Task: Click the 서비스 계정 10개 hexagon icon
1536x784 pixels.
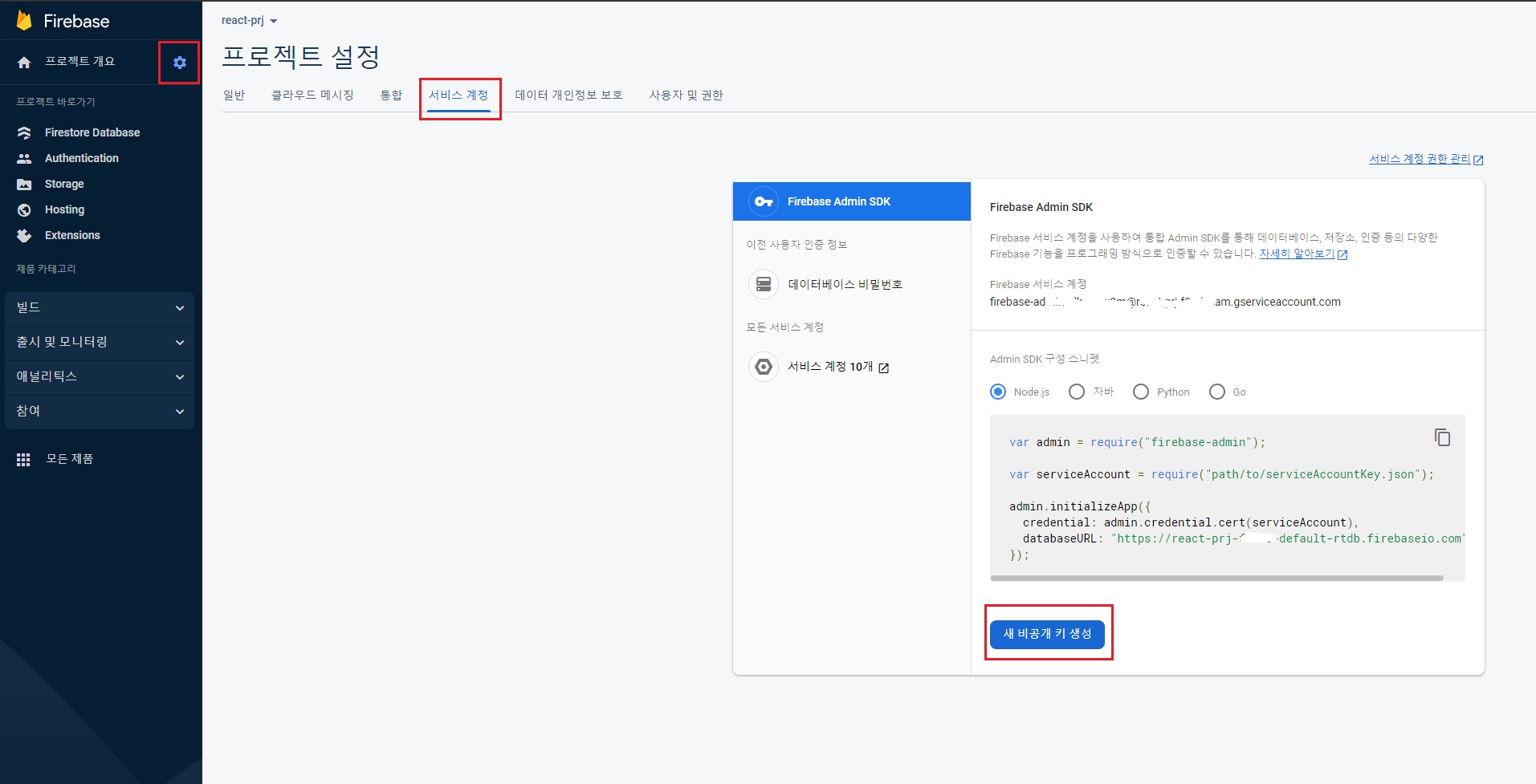Action: pos(764,367)
